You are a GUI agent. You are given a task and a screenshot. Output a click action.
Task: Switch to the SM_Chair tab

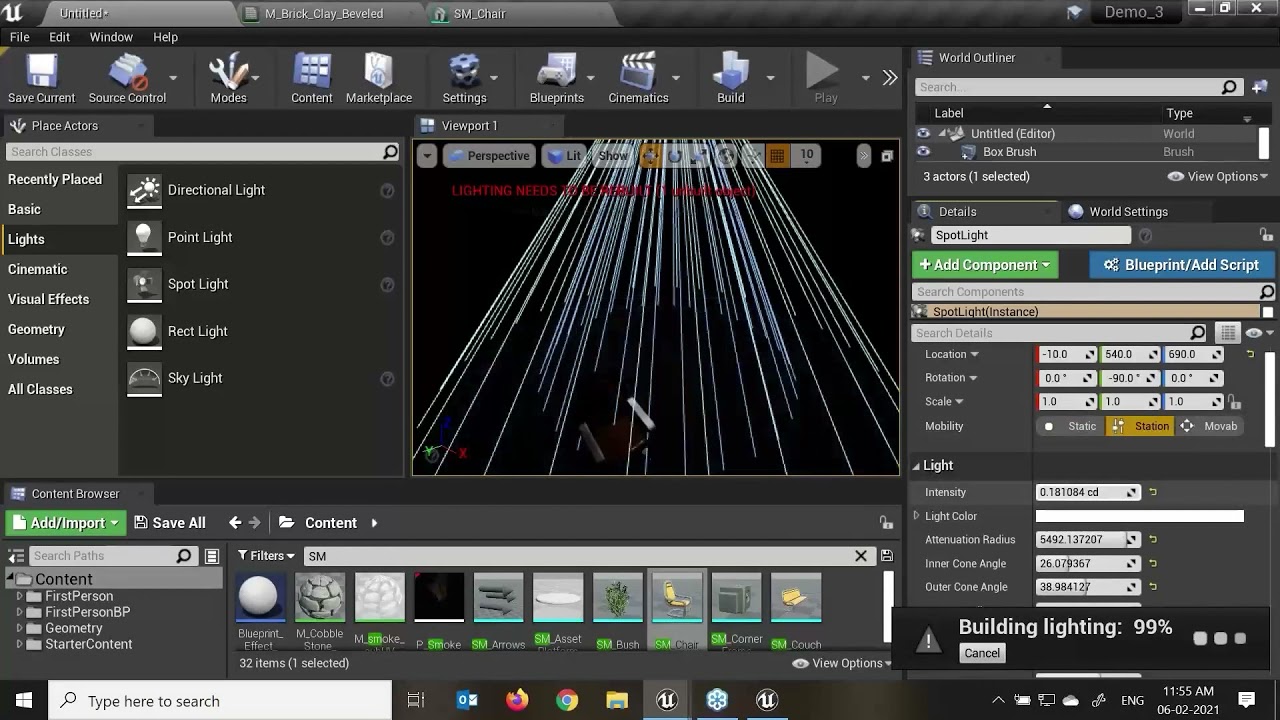pyautogui.click(x=479, y=14)
